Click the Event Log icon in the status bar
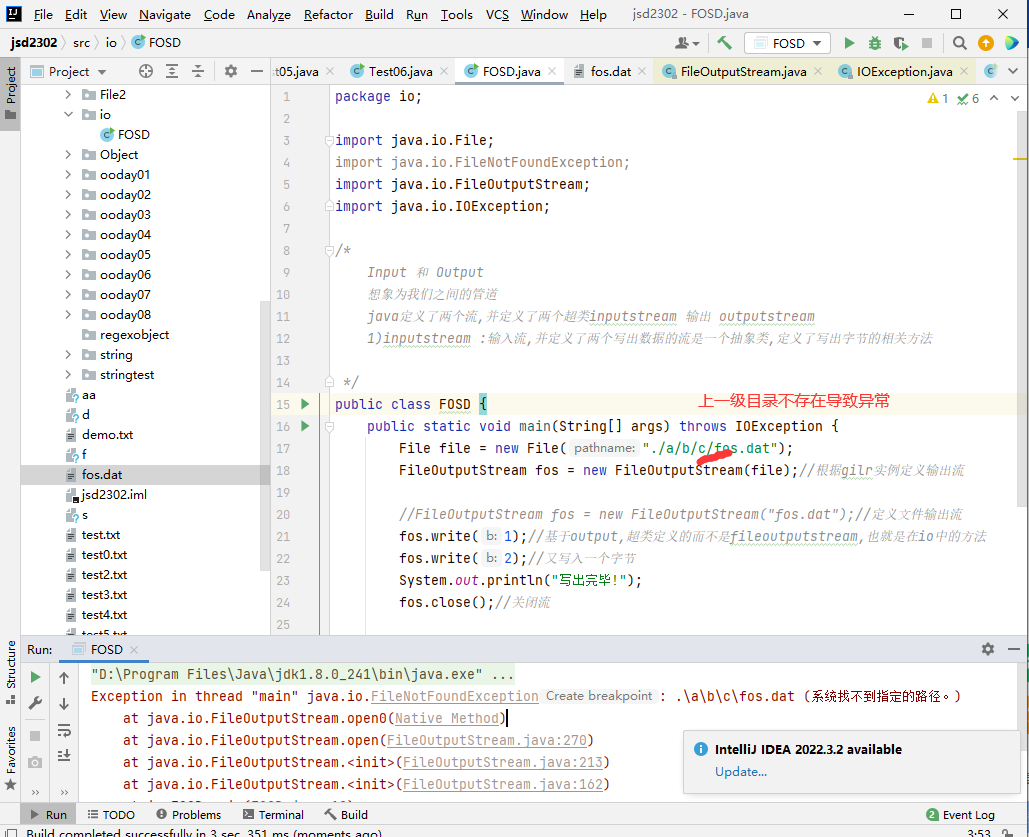Image resolution: width=1029 pixels, height=837 pixels. point(930,814)
